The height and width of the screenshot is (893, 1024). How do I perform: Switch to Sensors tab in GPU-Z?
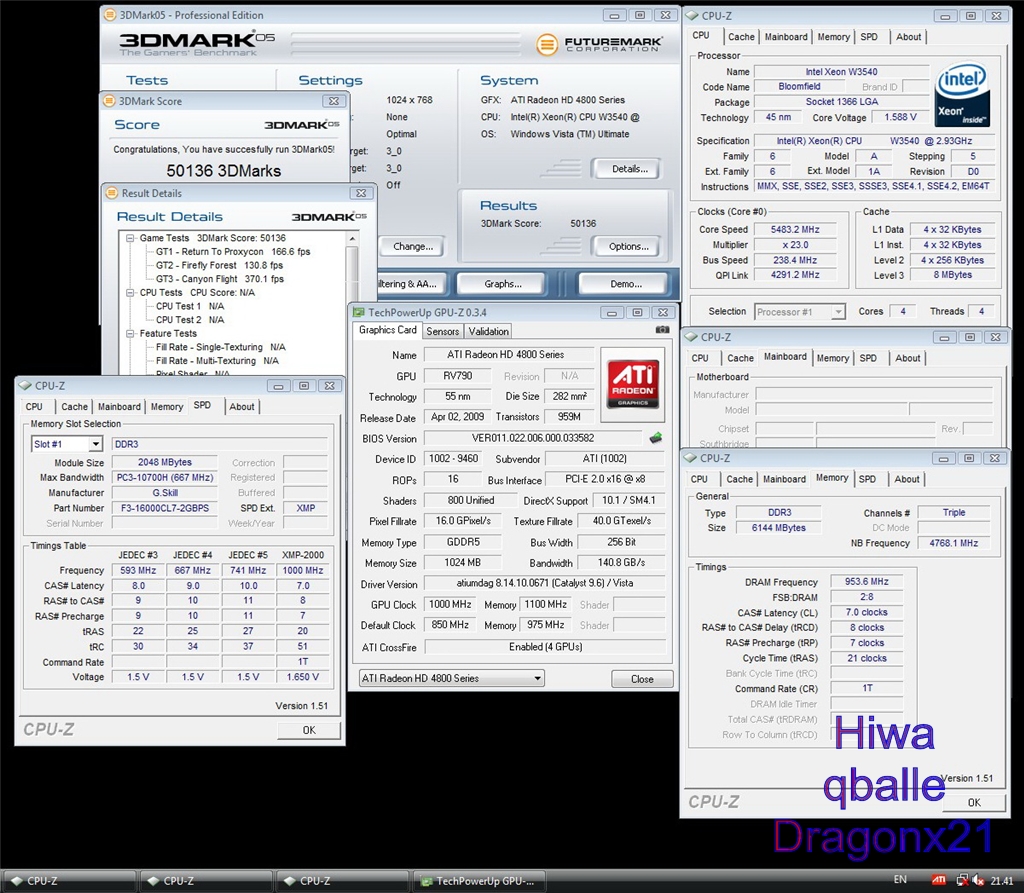coord(442,331)
